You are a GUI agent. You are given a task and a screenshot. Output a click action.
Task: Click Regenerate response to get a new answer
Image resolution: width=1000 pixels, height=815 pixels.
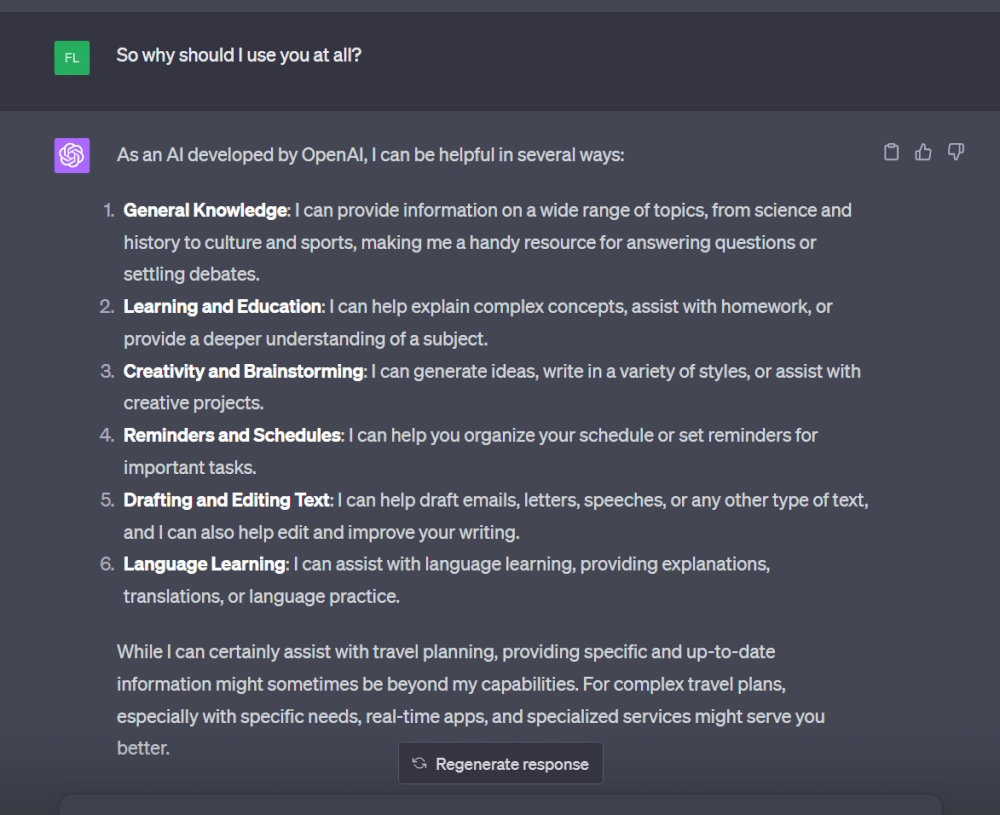[x=500, y=763]
